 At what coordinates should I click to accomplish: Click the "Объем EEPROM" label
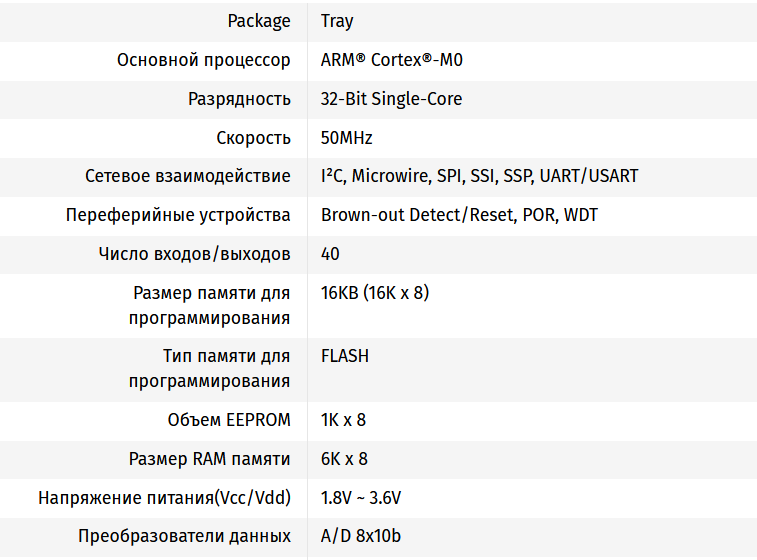(229, 420)
